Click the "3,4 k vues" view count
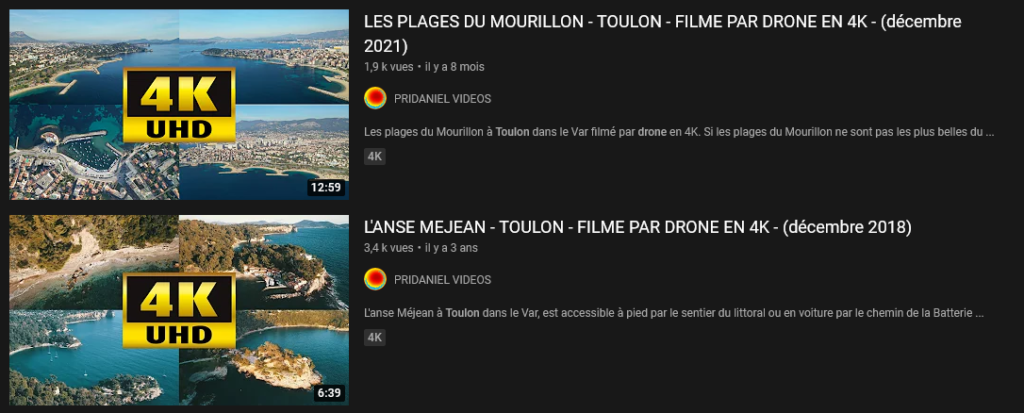 coord(389,248)
